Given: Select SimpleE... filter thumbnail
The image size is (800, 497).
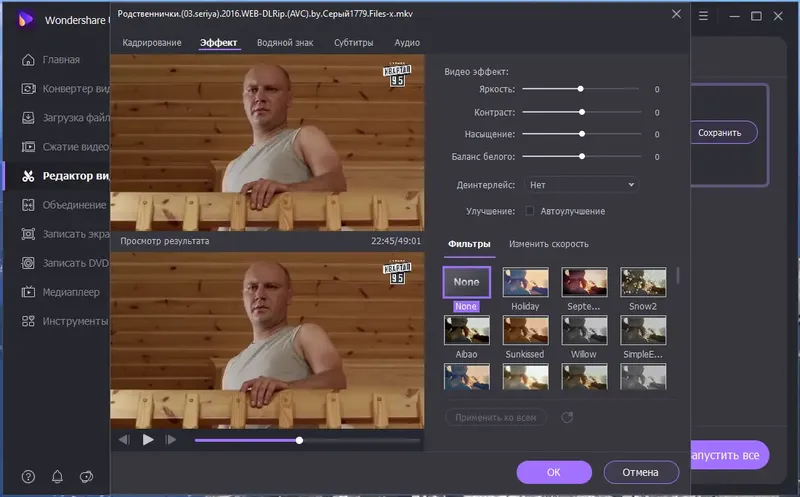Looking at the screenshot, I should coord(643,330).
